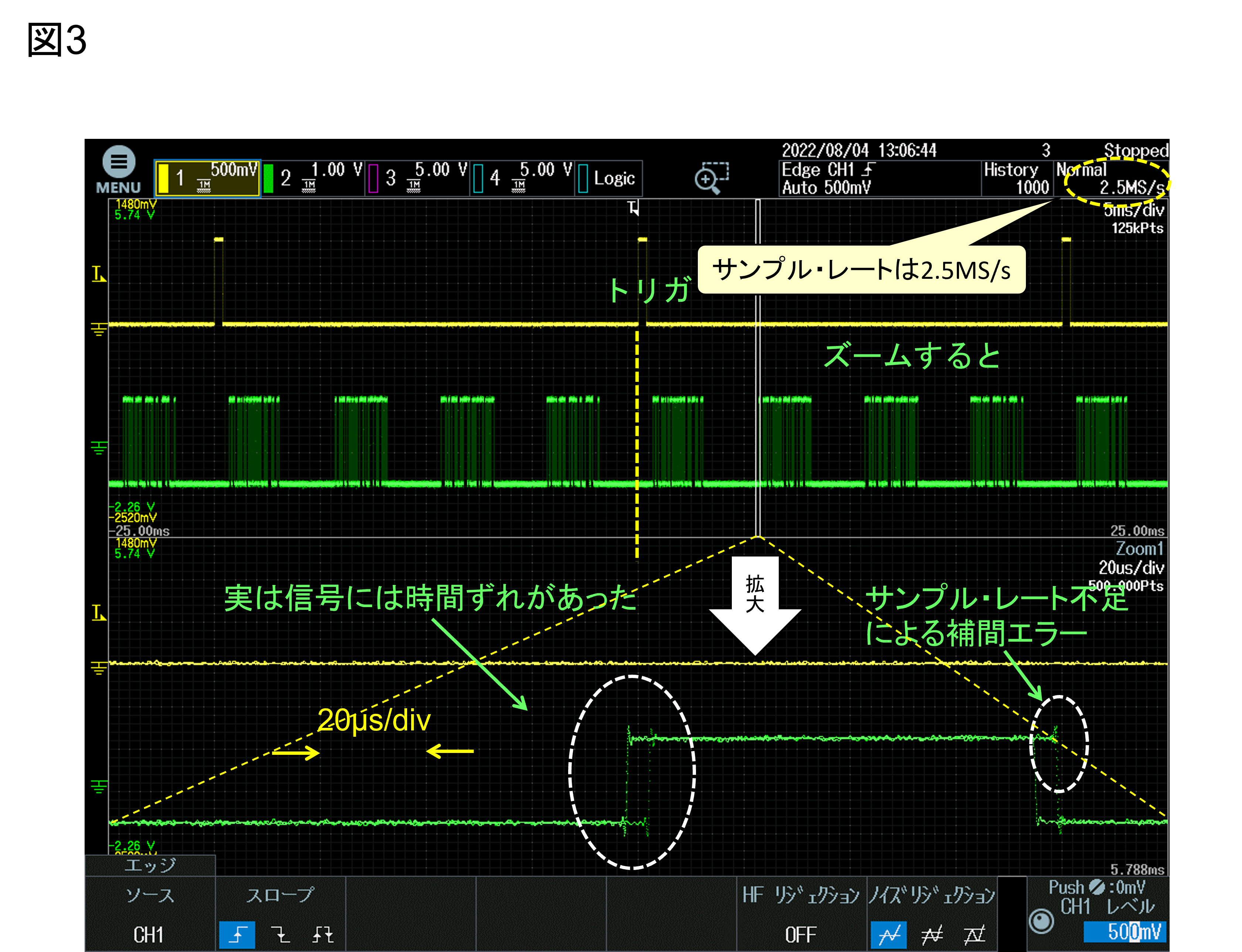Open the ソース CH1 menu
1242x952 pixels.
[150, 914]
